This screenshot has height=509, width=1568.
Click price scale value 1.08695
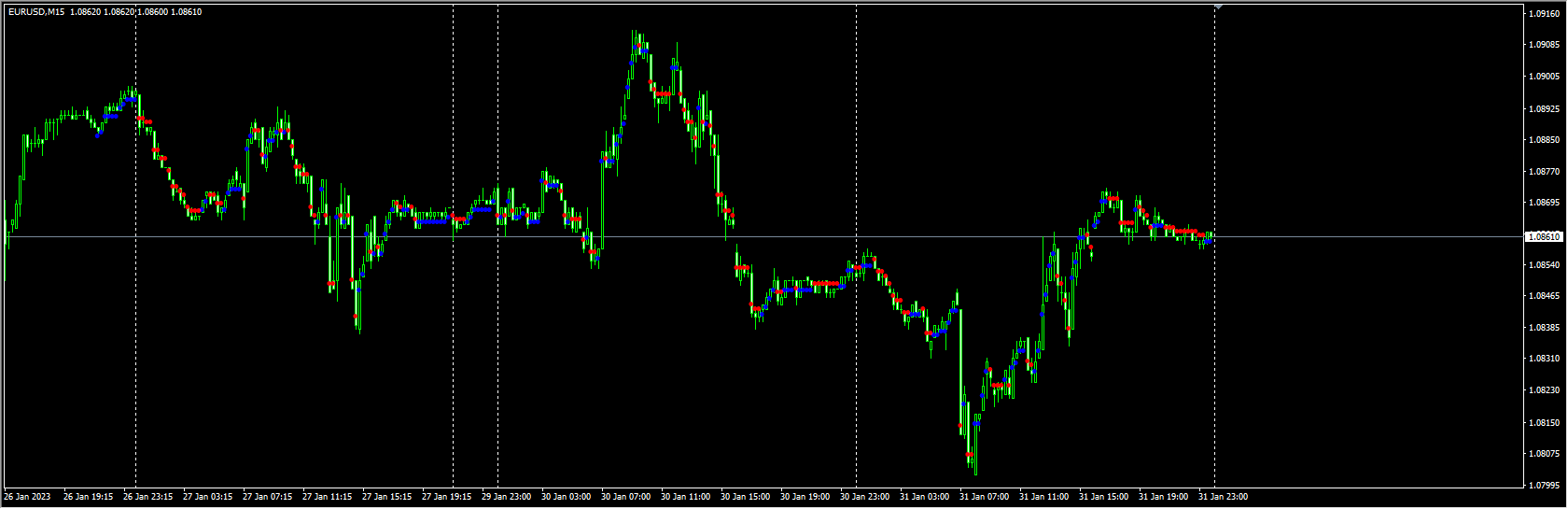[x=1546, y=203]
